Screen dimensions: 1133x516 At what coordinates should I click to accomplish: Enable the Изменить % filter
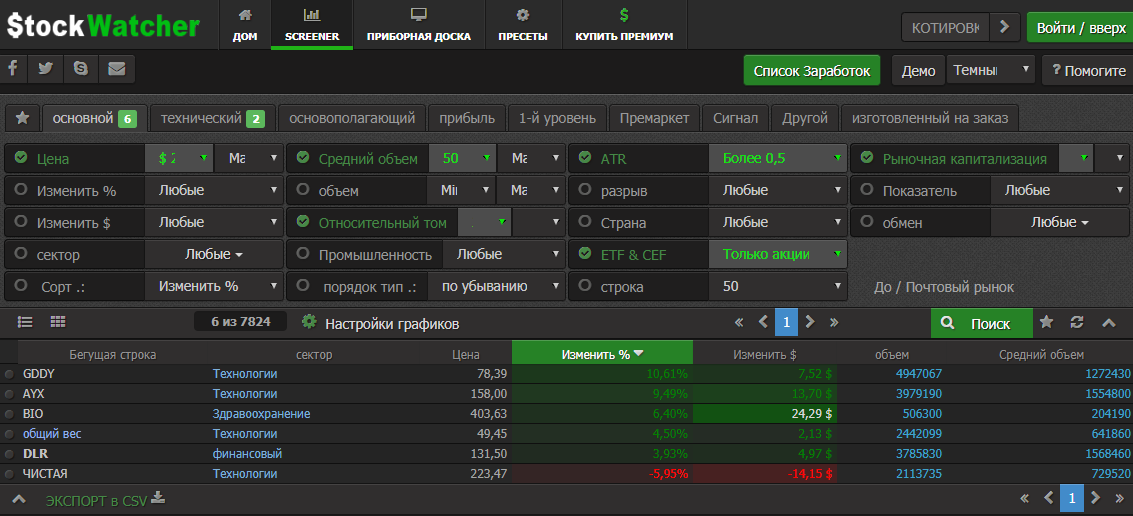click(20, 190)
